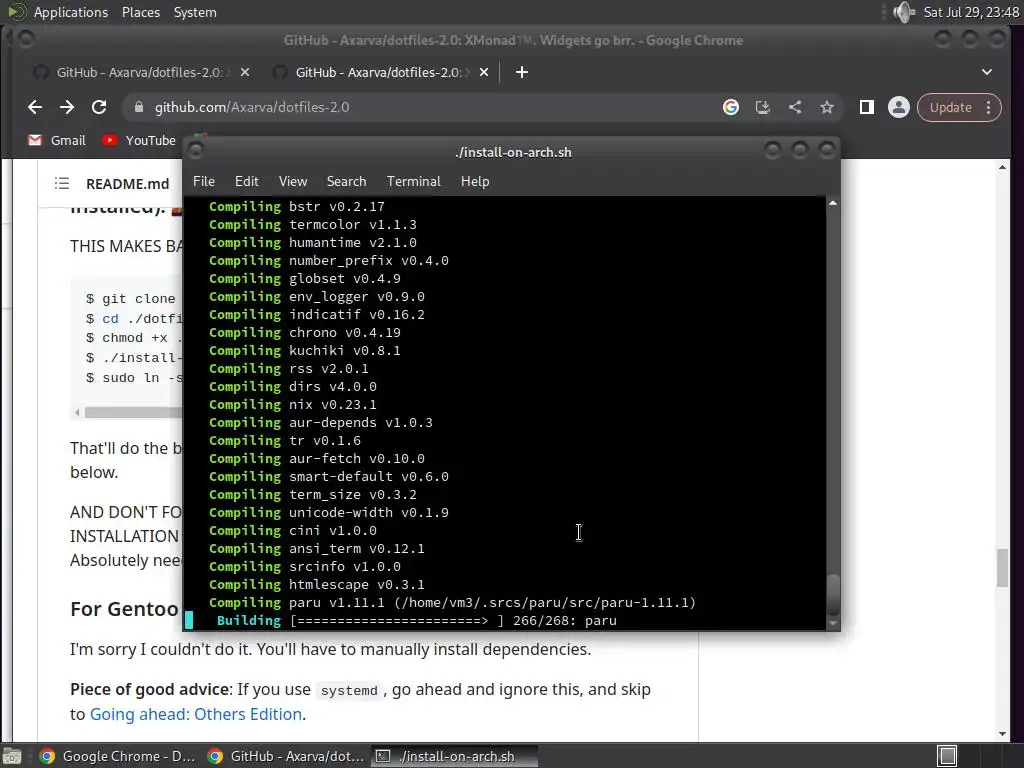Image resolution: width=1024 pixels, height=768 pixels.
Task: Switch to the second GitHub dotfiles tab
Action: 379,72
